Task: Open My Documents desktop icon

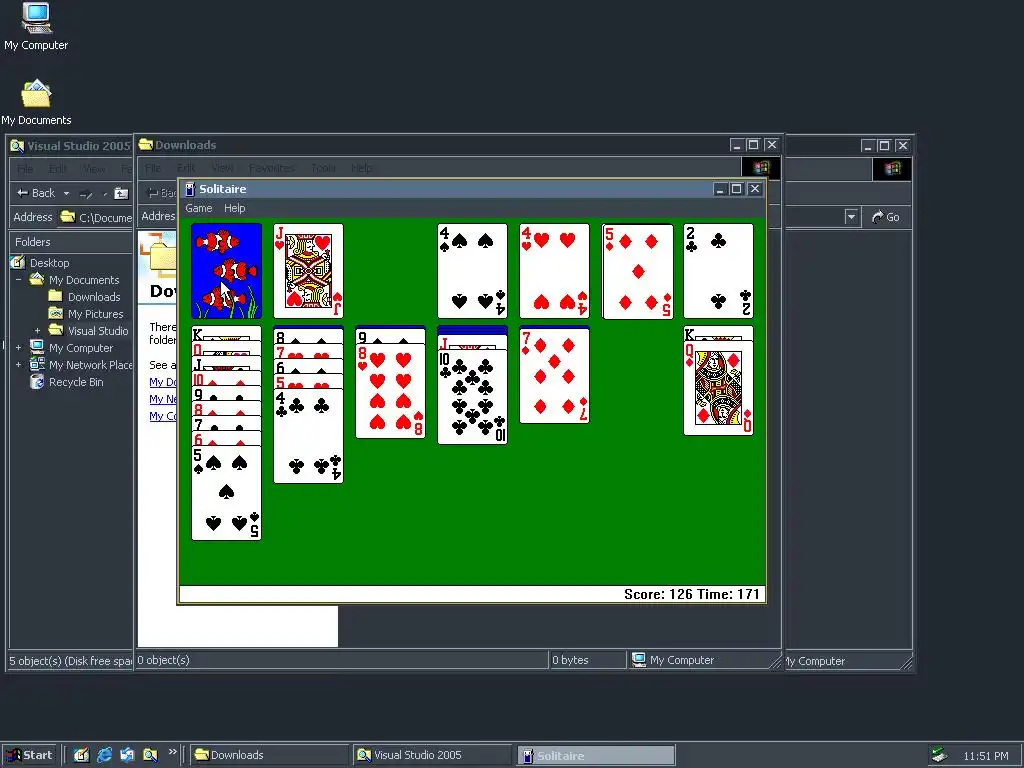Action: [36, 102]
